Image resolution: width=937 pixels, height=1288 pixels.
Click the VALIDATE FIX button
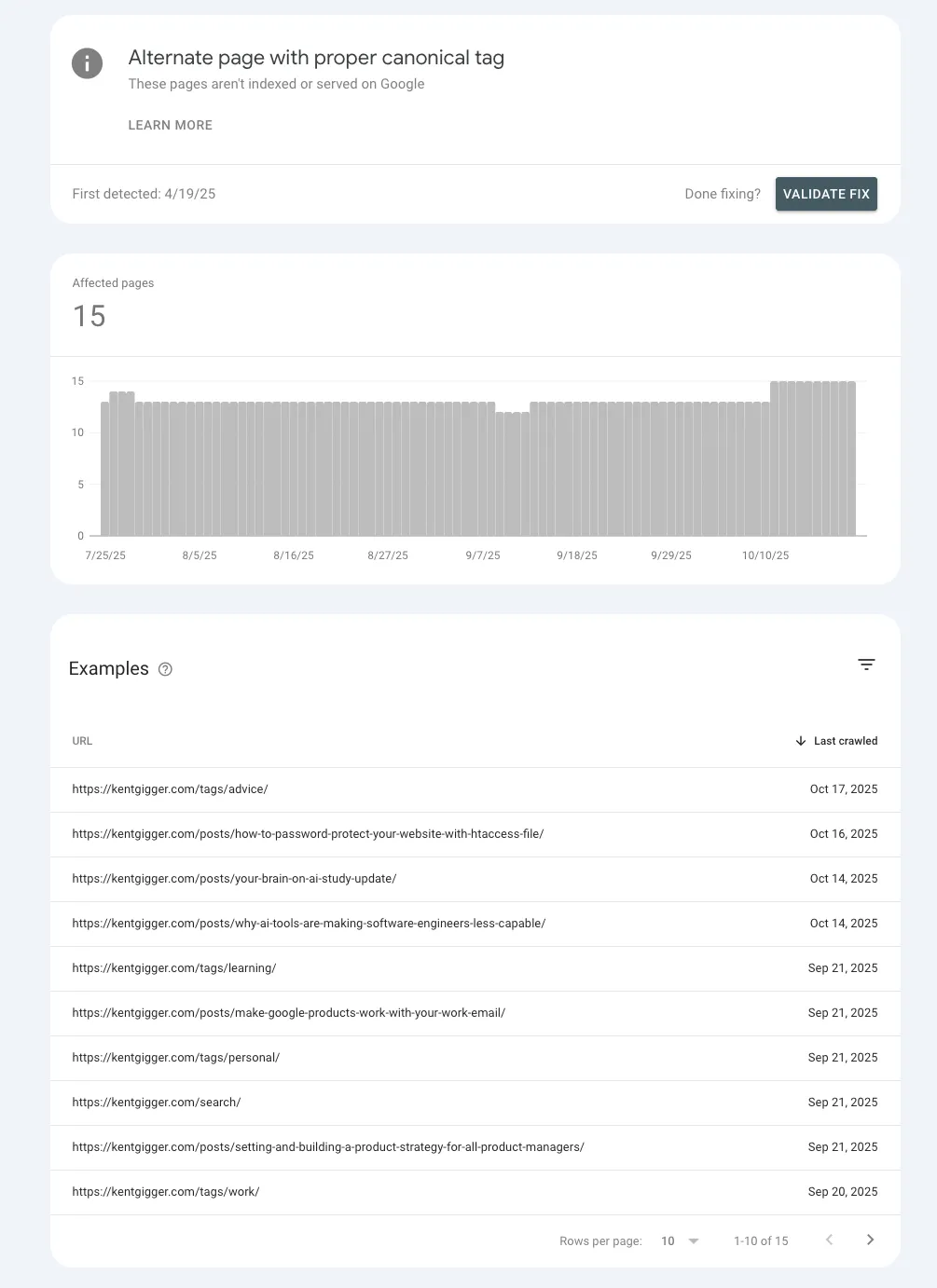(x=826, y=194)
